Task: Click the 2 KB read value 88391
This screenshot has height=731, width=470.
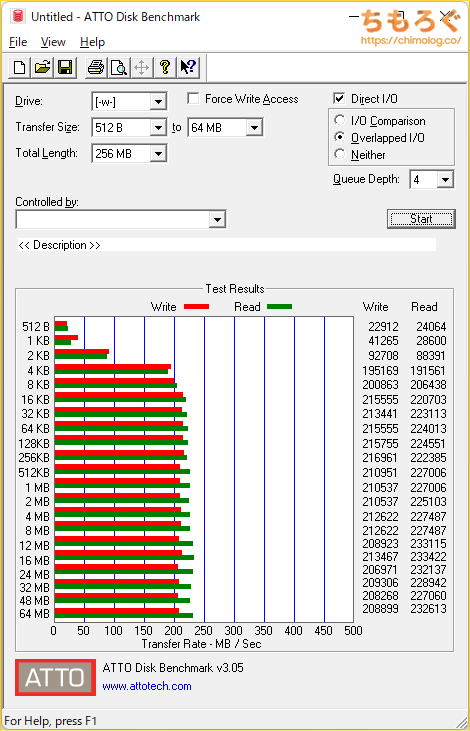Action: [x=431, y=356]
